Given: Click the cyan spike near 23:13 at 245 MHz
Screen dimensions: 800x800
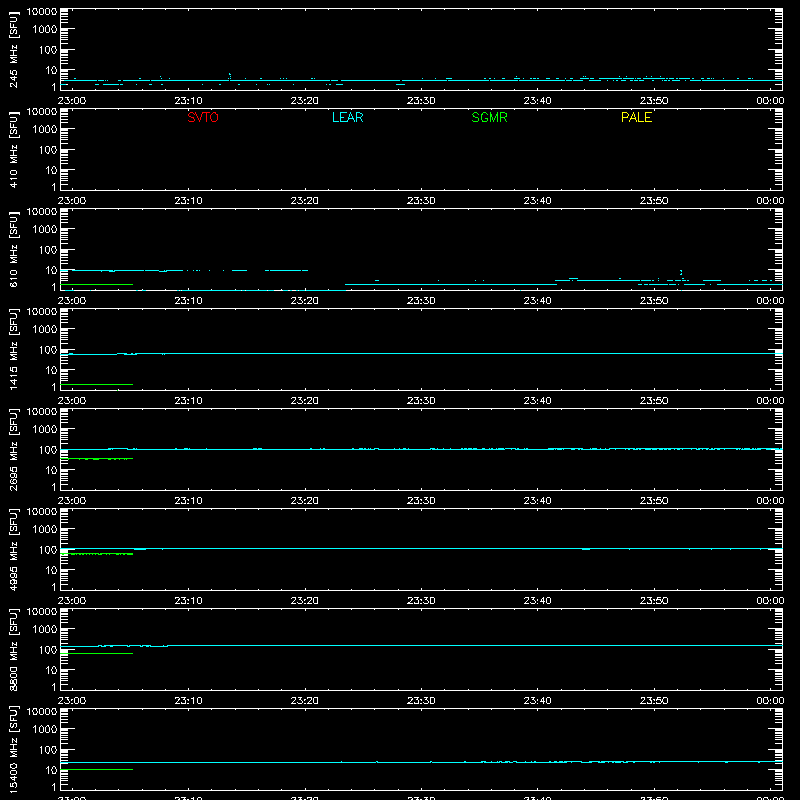Looking at the screenshot, I should click(x=229, y=76).
